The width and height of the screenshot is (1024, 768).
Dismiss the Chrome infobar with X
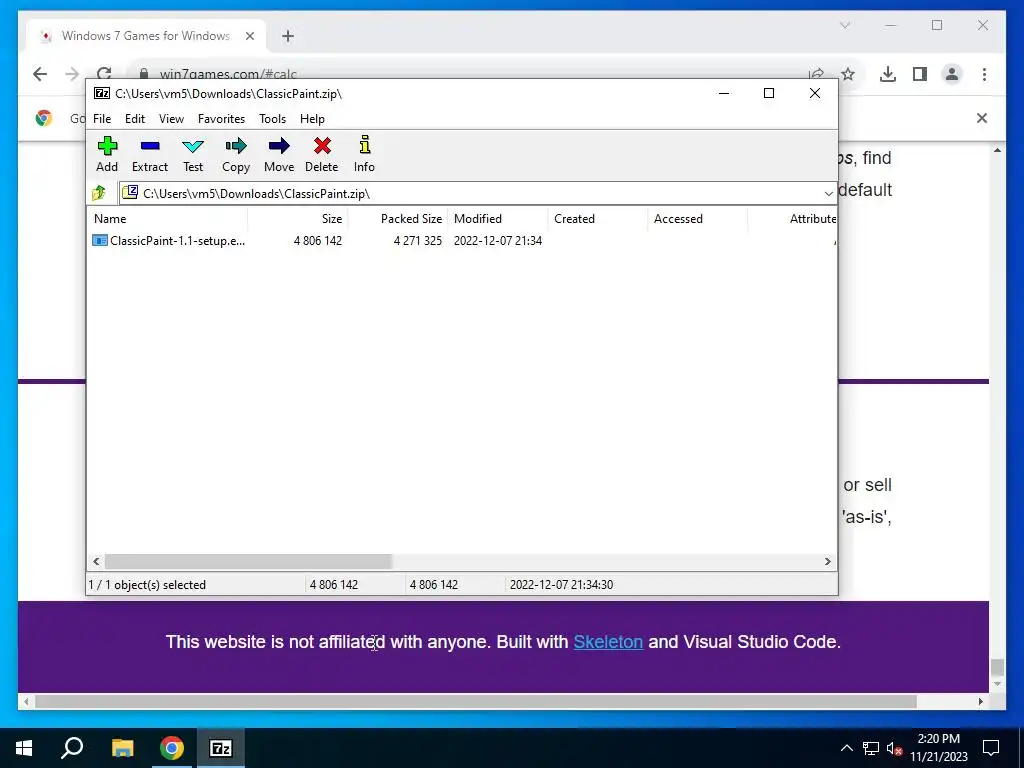[982, 118]
